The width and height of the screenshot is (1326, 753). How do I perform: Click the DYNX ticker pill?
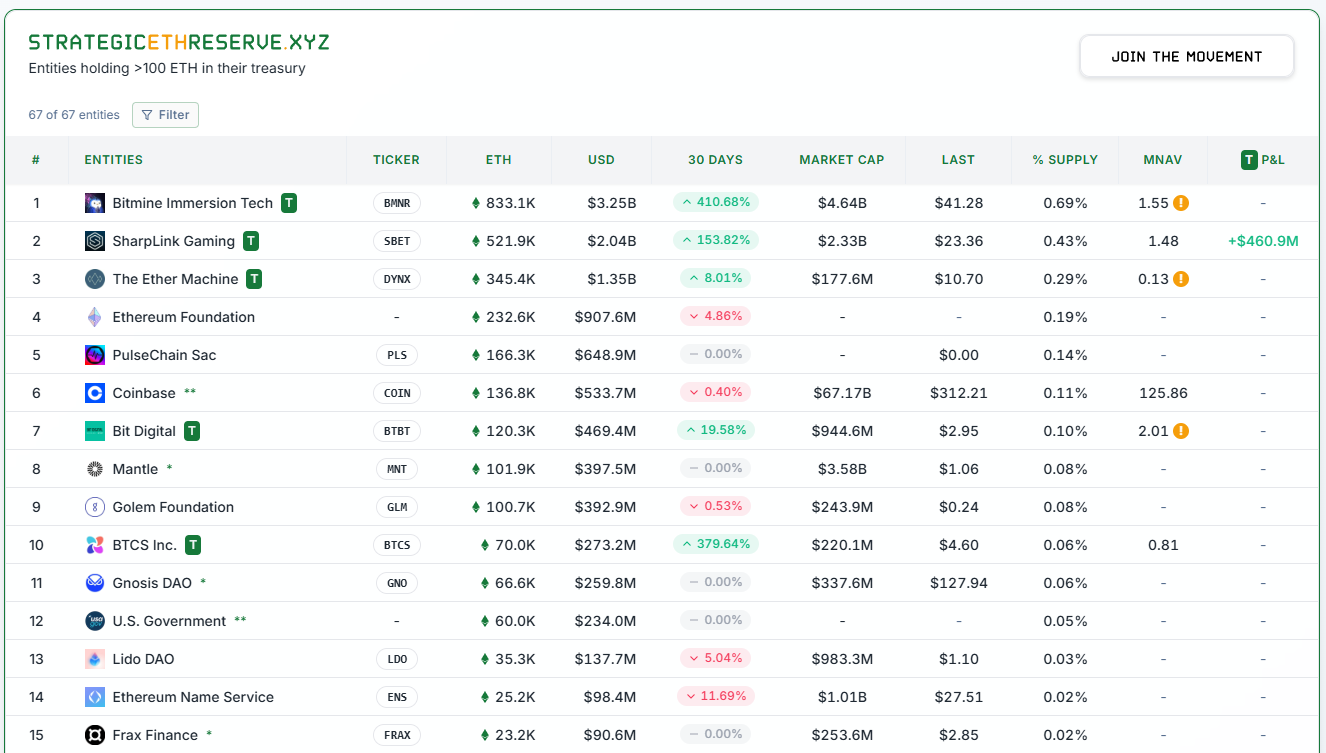(x=397, y=279)
